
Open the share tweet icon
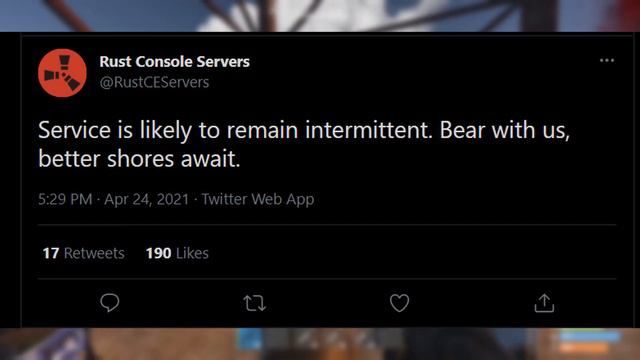coord(544,303)
